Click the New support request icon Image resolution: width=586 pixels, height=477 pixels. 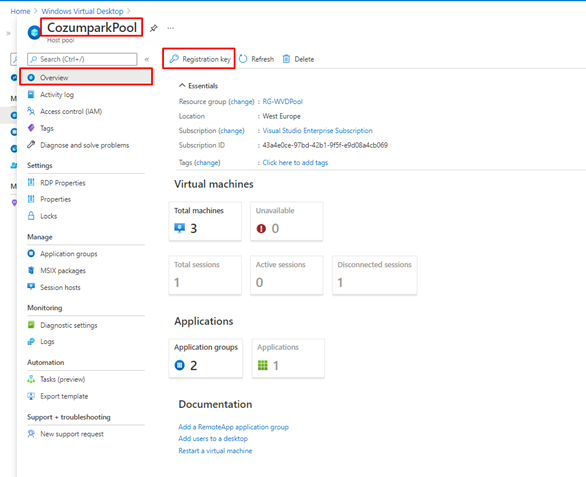31,434
